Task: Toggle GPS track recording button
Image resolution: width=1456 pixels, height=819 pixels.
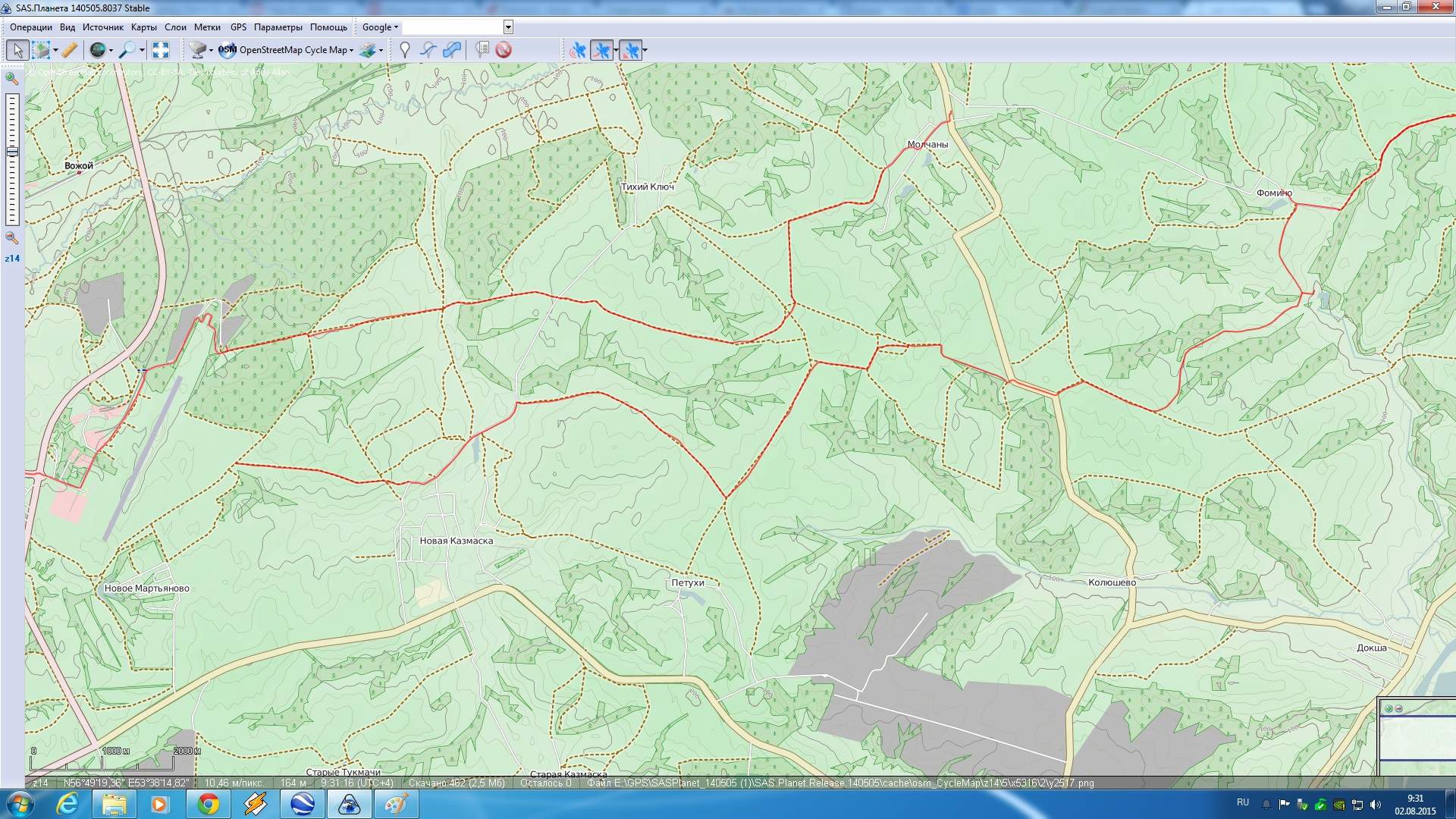Action: coord(601,50)
